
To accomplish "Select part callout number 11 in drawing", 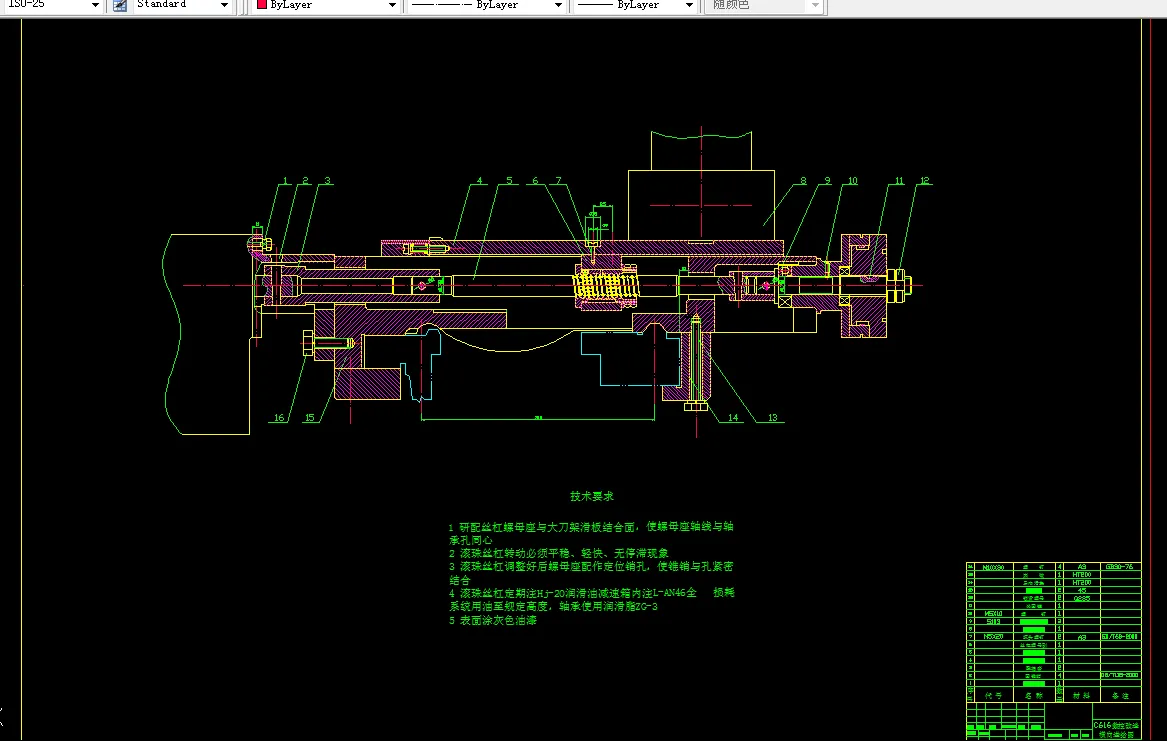I will tap(899, 181).
